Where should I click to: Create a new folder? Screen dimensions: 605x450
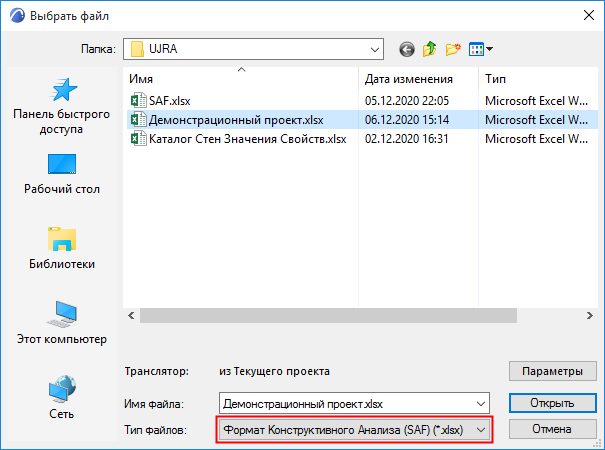(x=453, y=48)
